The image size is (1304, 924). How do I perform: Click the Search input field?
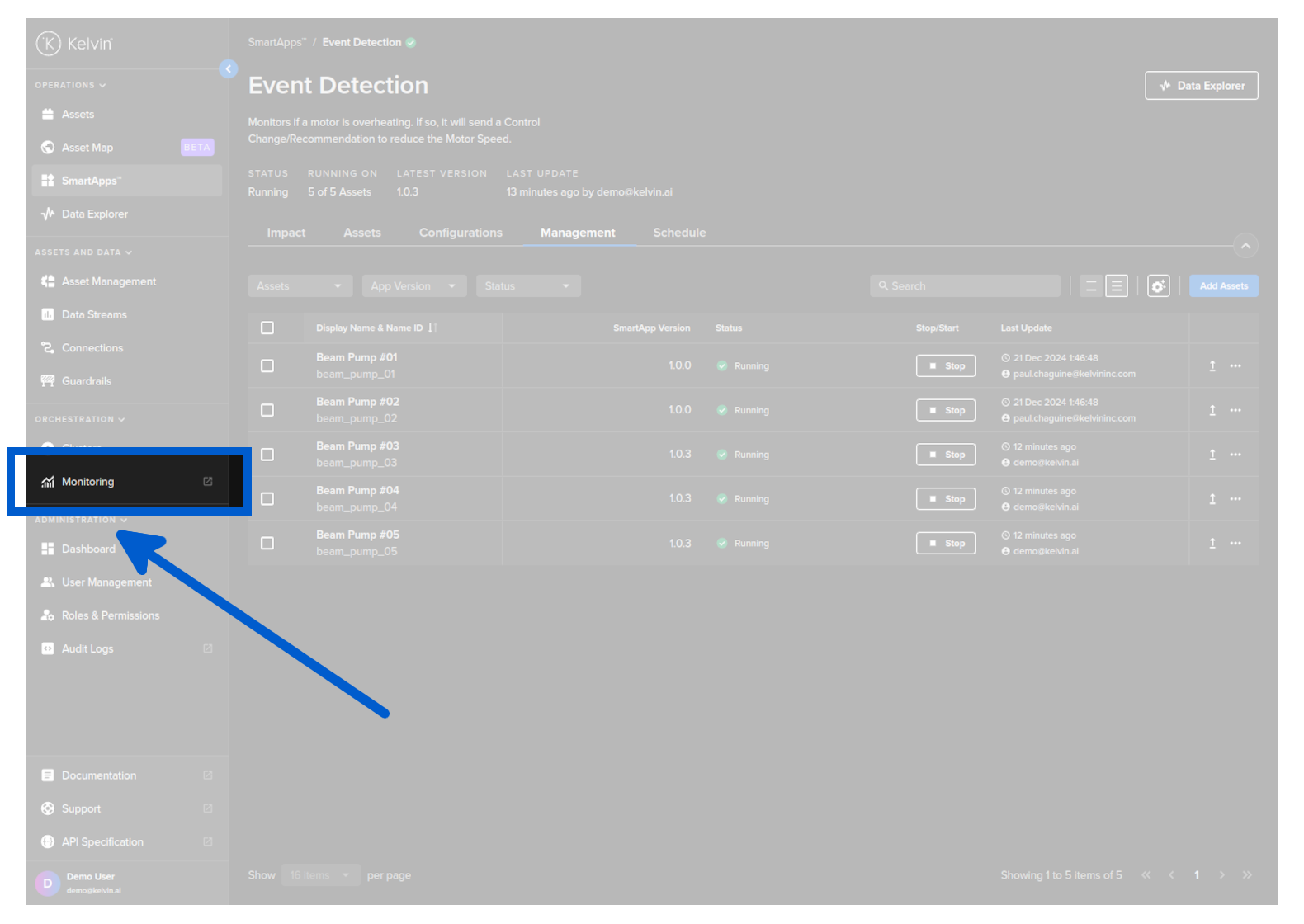tap(966, 286)
